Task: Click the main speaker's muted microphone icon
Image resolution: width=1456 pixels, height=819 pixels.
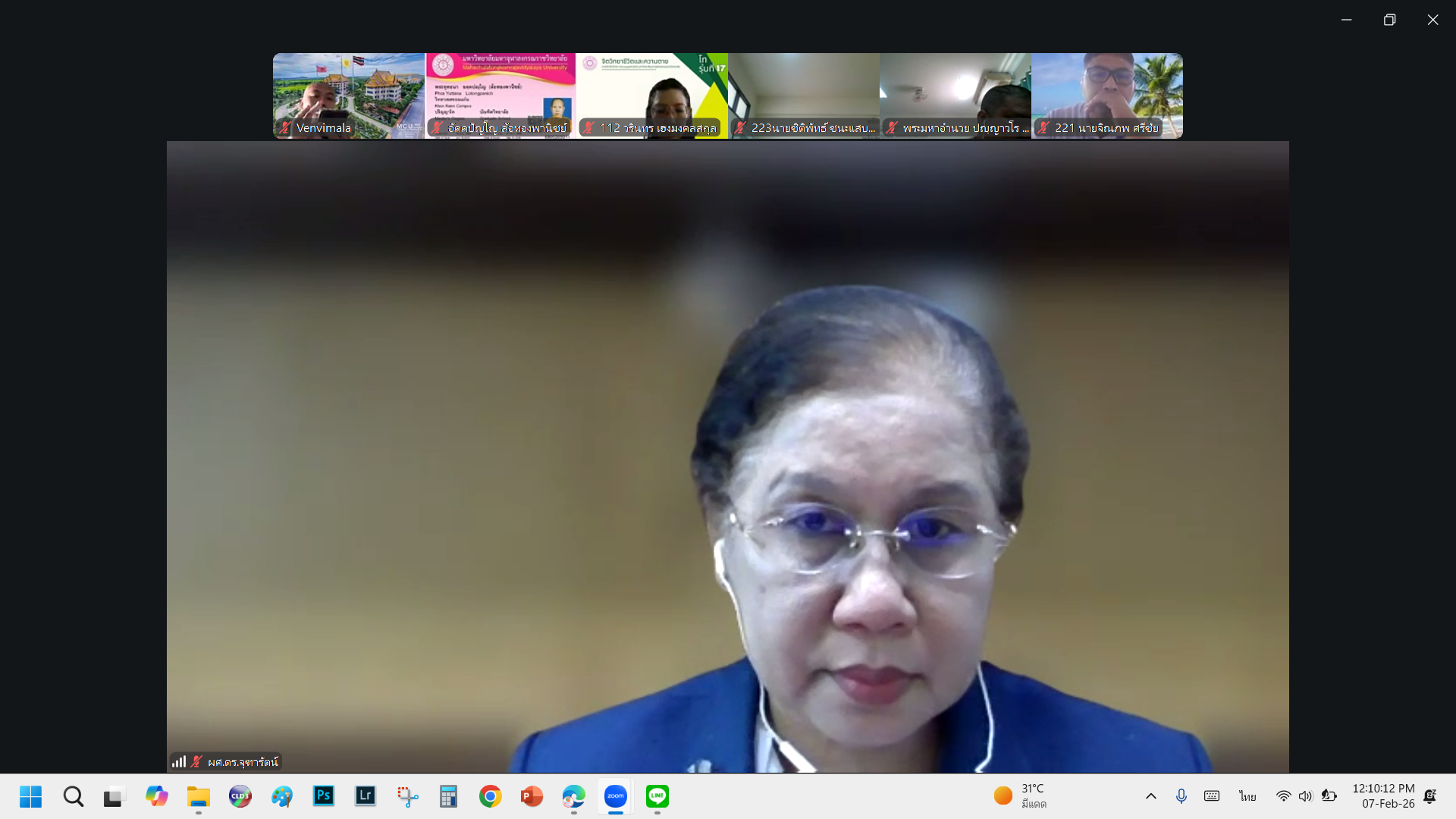Action: (x=196, y=761)
